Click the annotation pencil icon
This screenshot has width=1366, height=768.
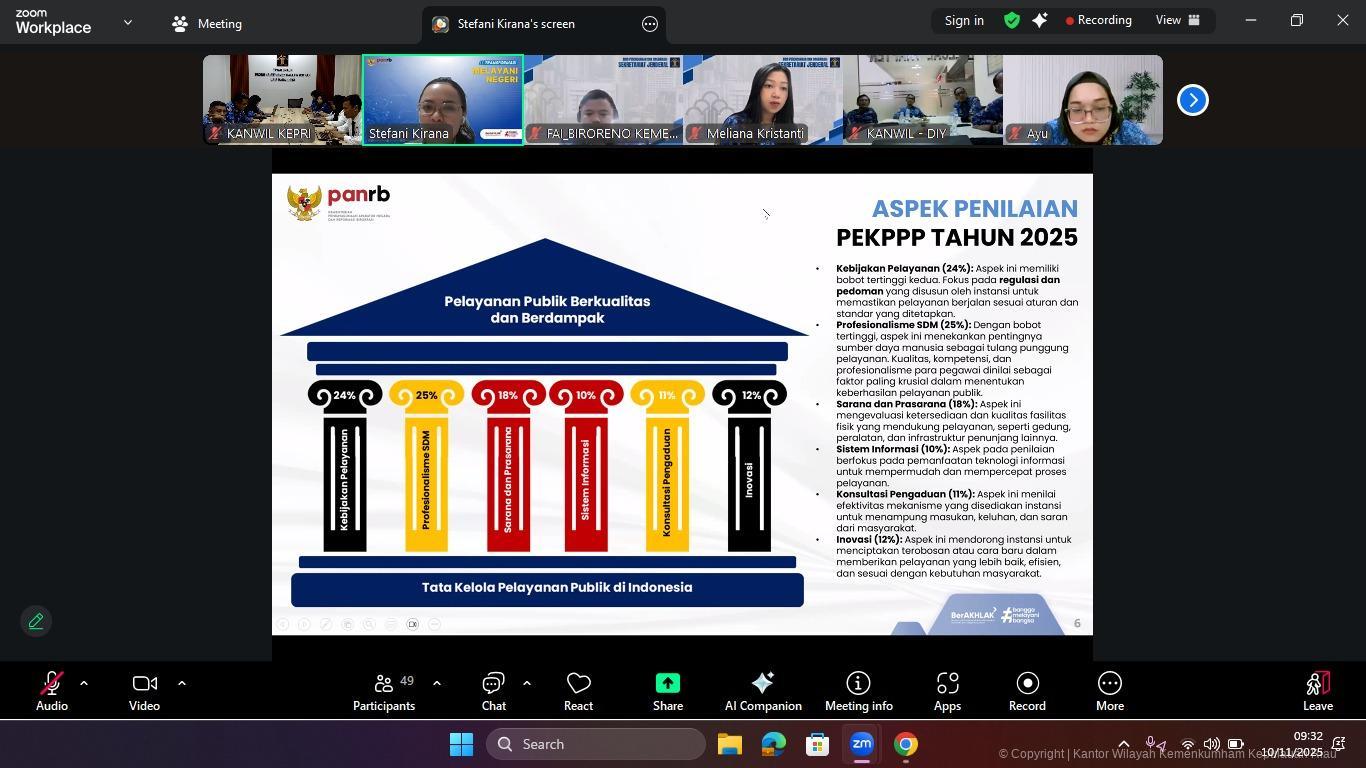(36, 621)
